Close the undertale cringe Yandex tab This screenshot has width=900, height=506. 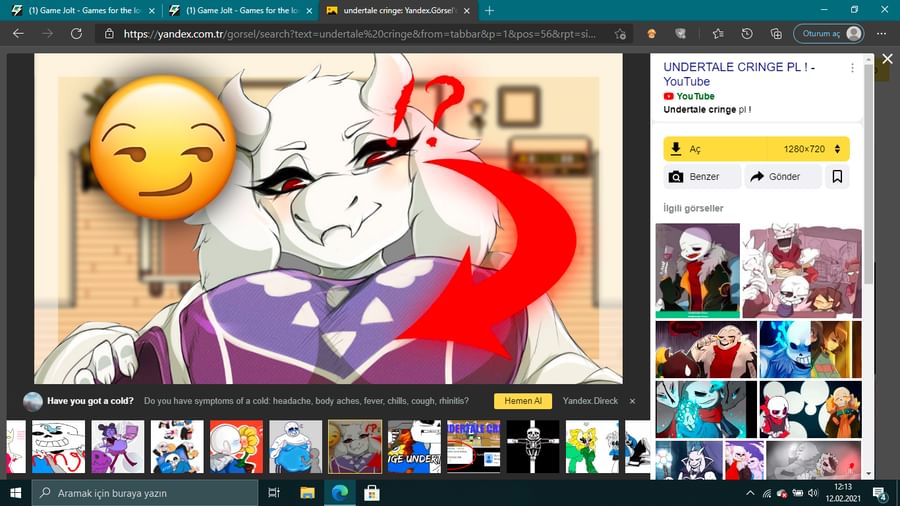point(467,10)
